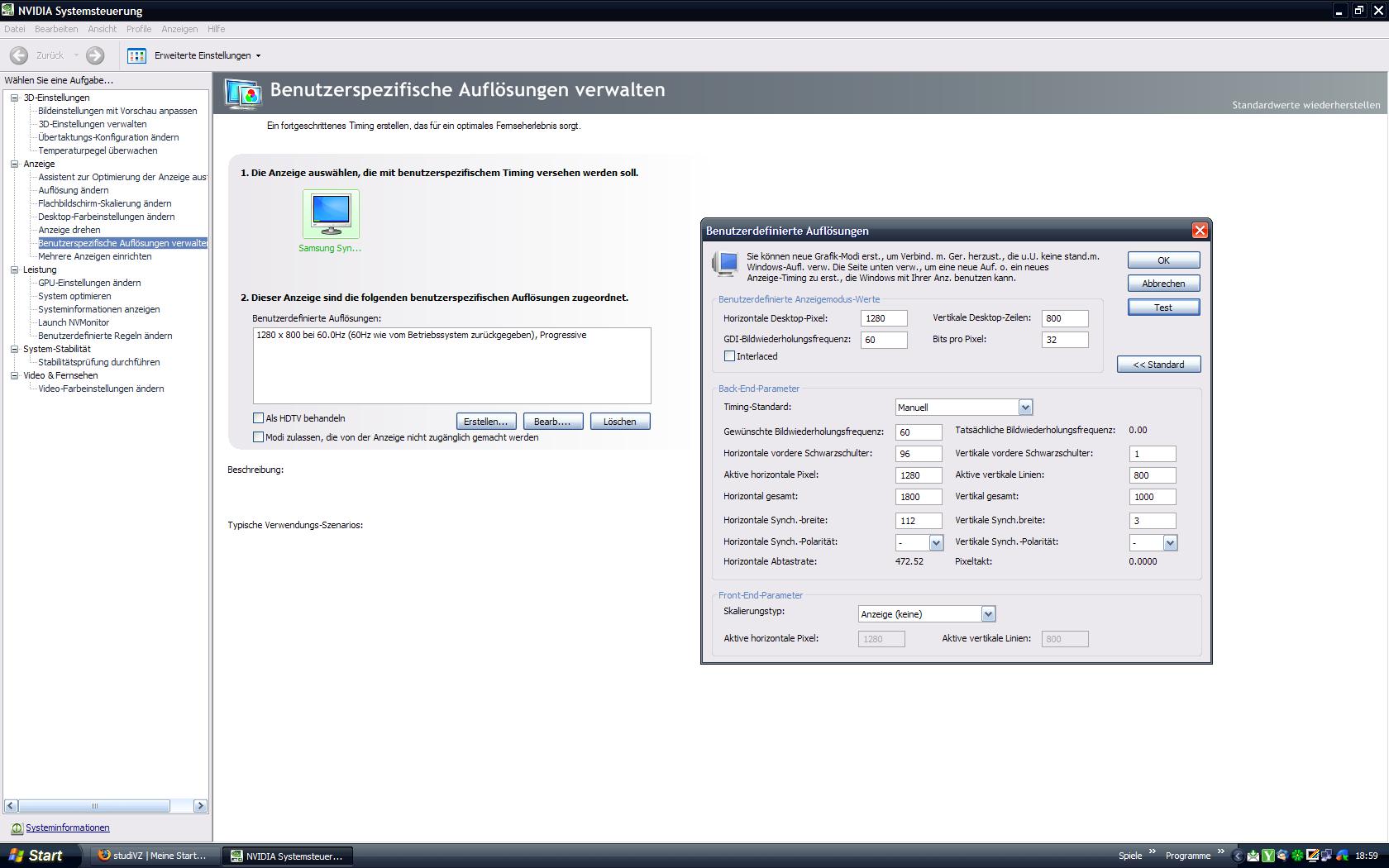Open the Hilfe menu
The image size is (1389, 868).
pos(217,29)
